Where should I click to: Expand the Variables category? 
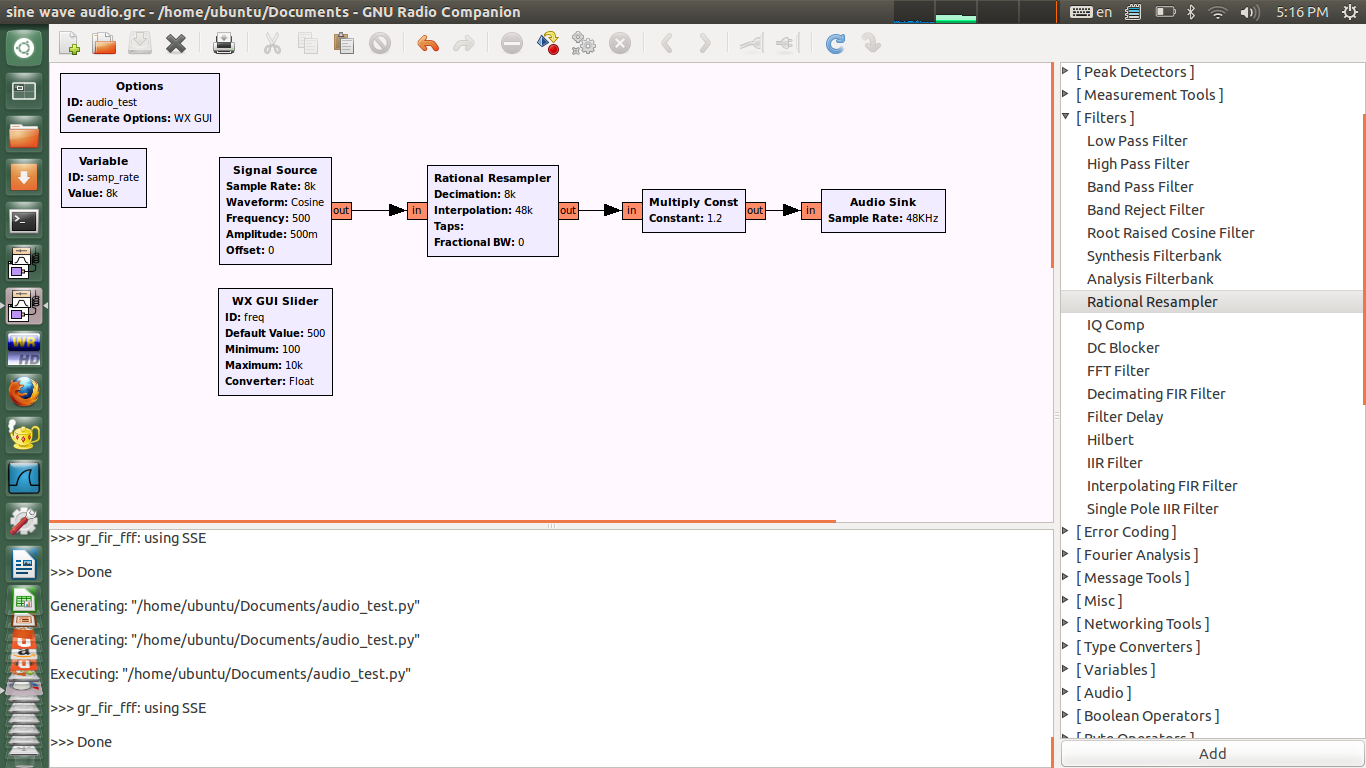(x=1066, y=669)
